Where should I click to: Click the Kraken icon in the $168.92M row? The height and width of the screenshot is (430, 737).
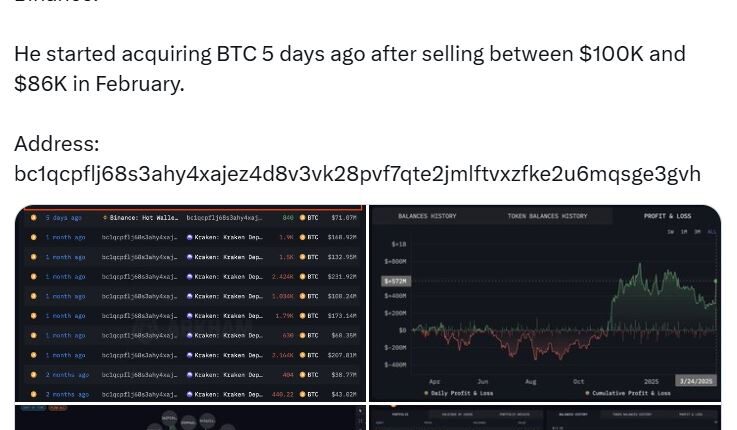click(x=190, y=237)
